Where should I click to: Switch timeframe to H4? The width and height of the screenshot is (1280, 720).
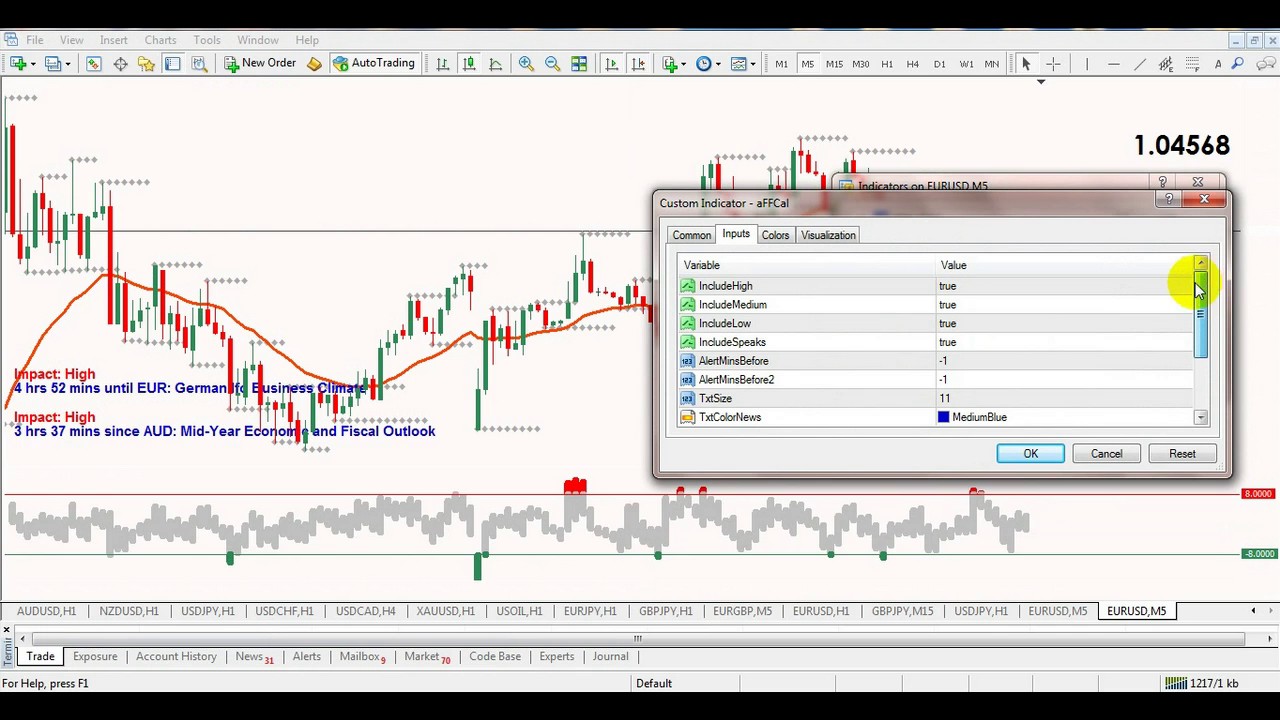[x=912, y=64]
